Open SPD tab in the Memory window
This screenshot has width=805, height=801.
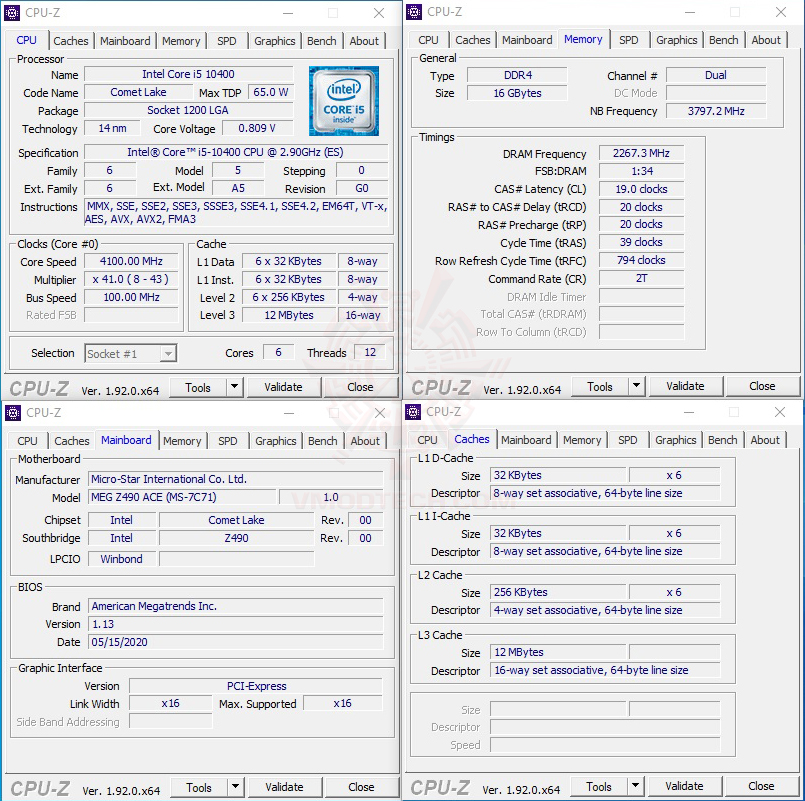click(x=628, y=40)
